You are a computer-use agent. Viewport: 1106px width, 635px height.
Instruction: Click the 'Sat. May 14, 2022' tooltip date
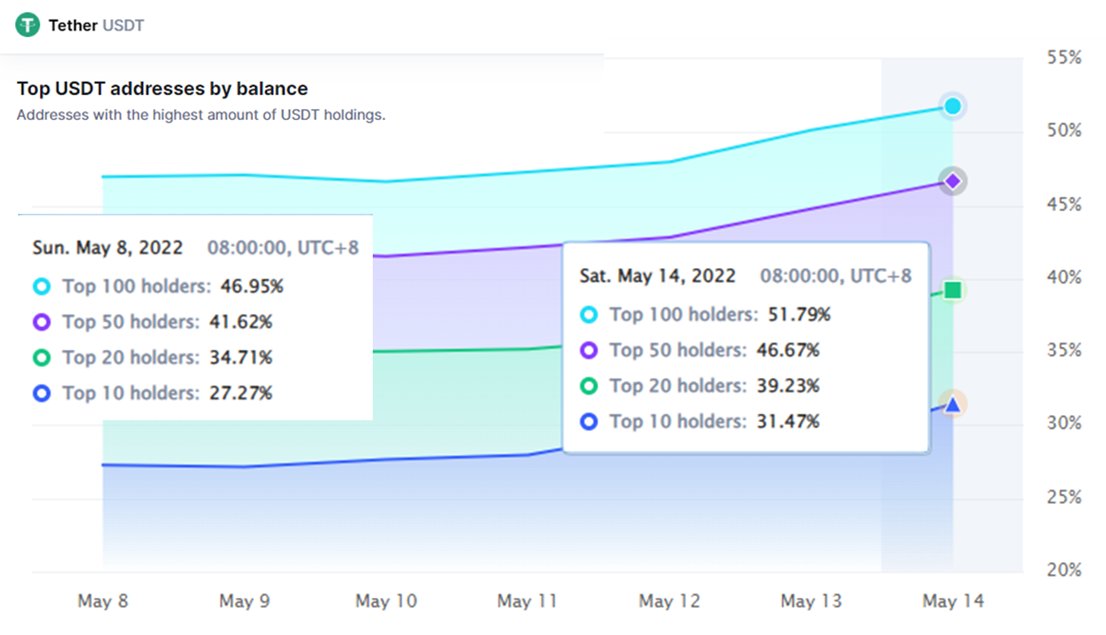click(x=657, y=276)
